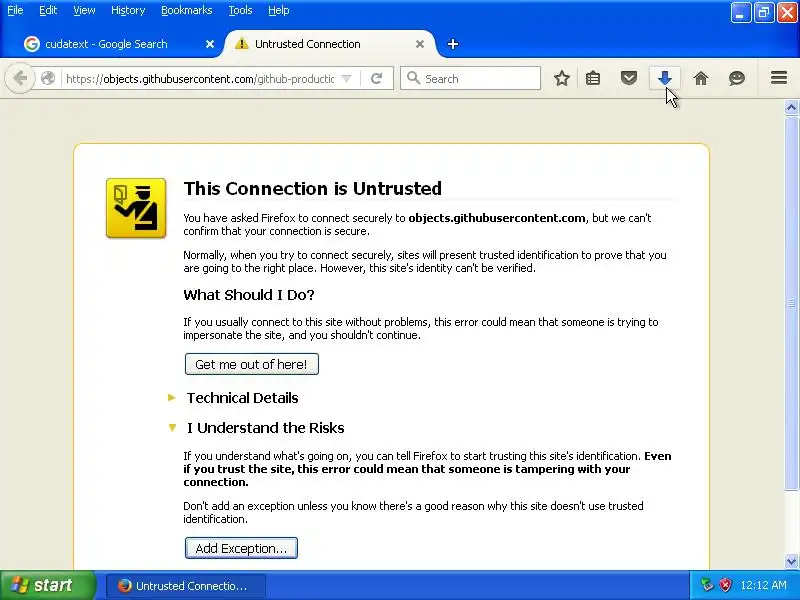The width and height of the screenshot is (800, 600).
Task: Open the History menu
Action: [128, 10]
